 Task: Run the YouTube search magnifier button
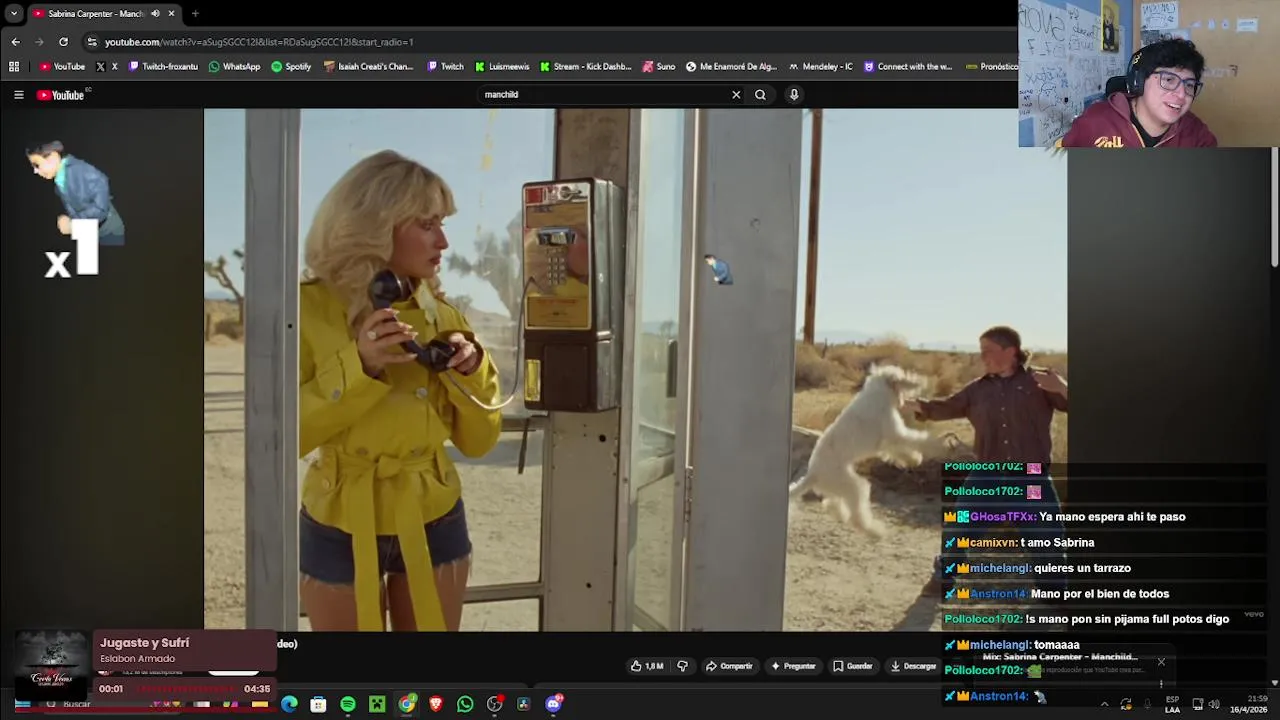(x=760, y=95)
